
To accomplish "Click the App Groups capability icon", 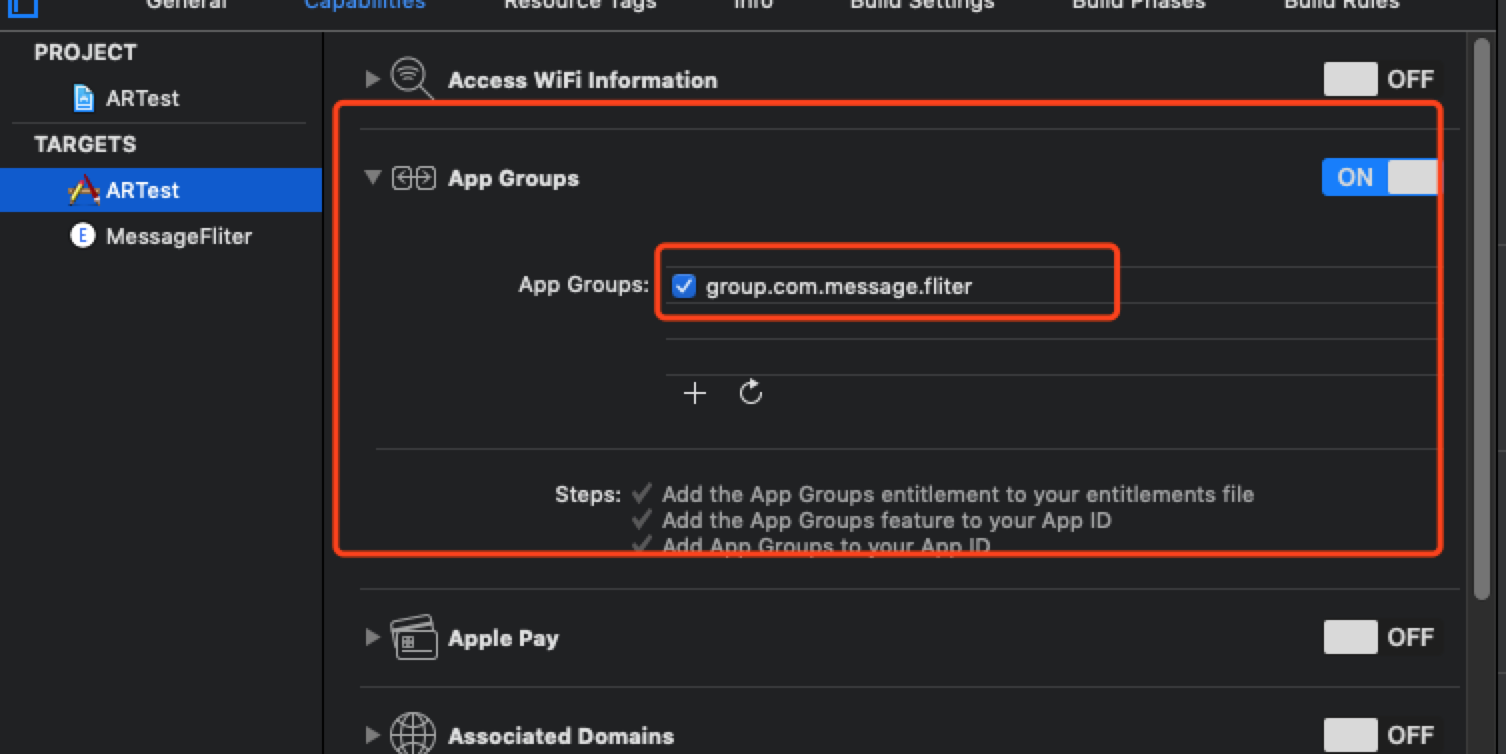I will (413, 178).
